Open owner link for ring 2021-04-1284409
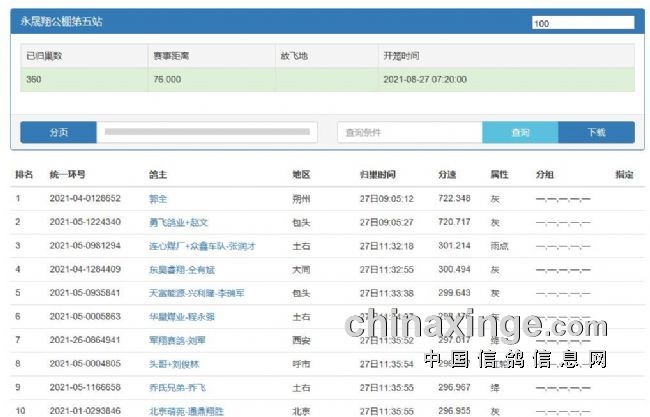 183,269
